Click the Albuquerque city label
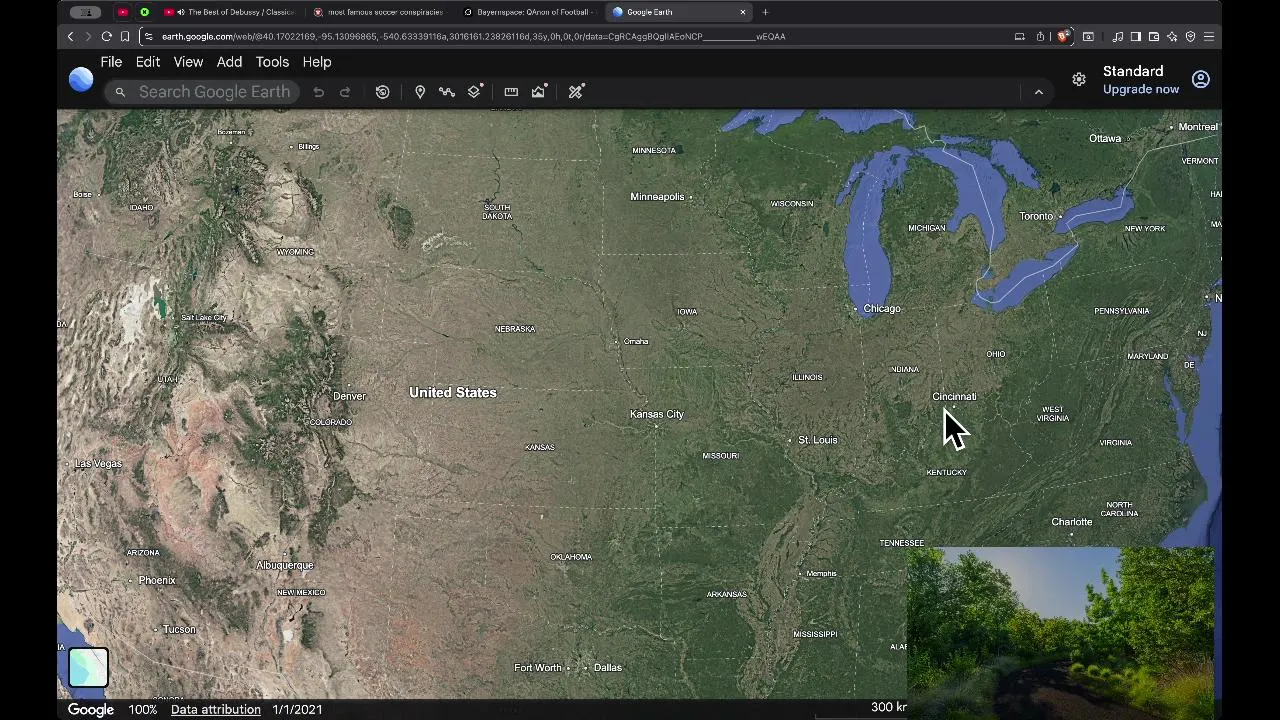Screen dimensions: 1280x720 285,565
